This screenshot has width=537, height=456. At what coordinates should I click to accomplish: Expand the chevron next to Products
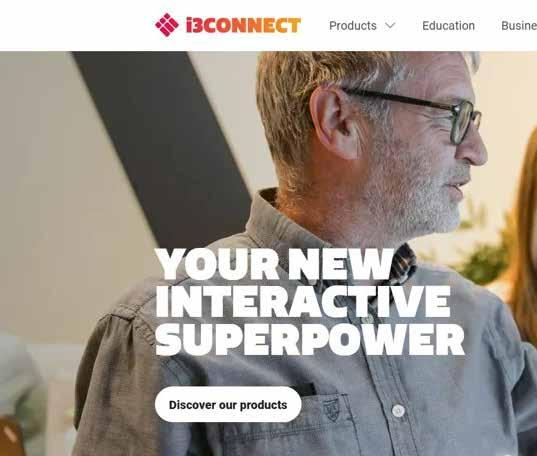(x=390, y=26)
